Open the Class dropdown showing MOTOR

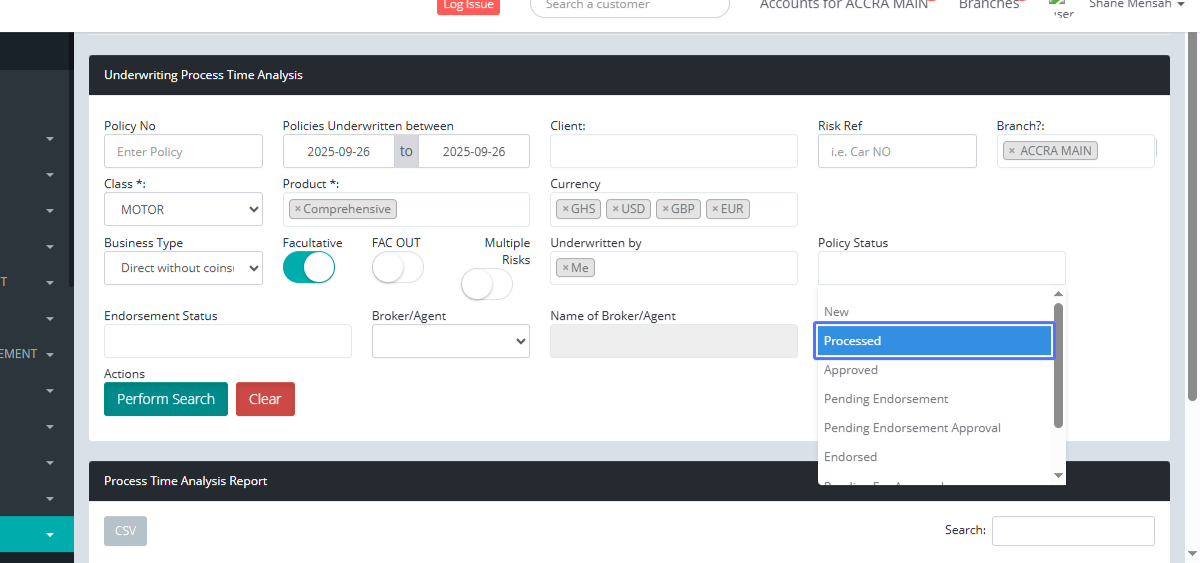(x=183, y=210)
